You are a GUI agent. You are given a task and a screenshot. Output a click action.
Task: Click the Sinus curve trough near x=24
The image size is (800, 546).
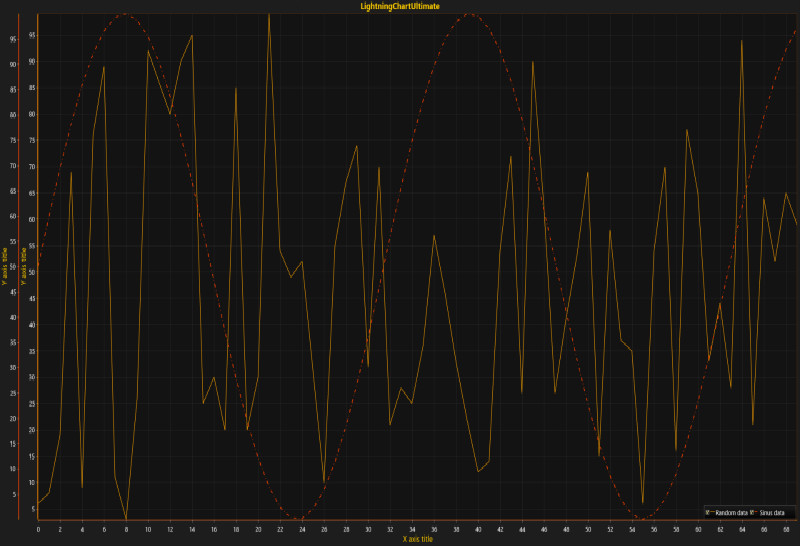[299, 519]
